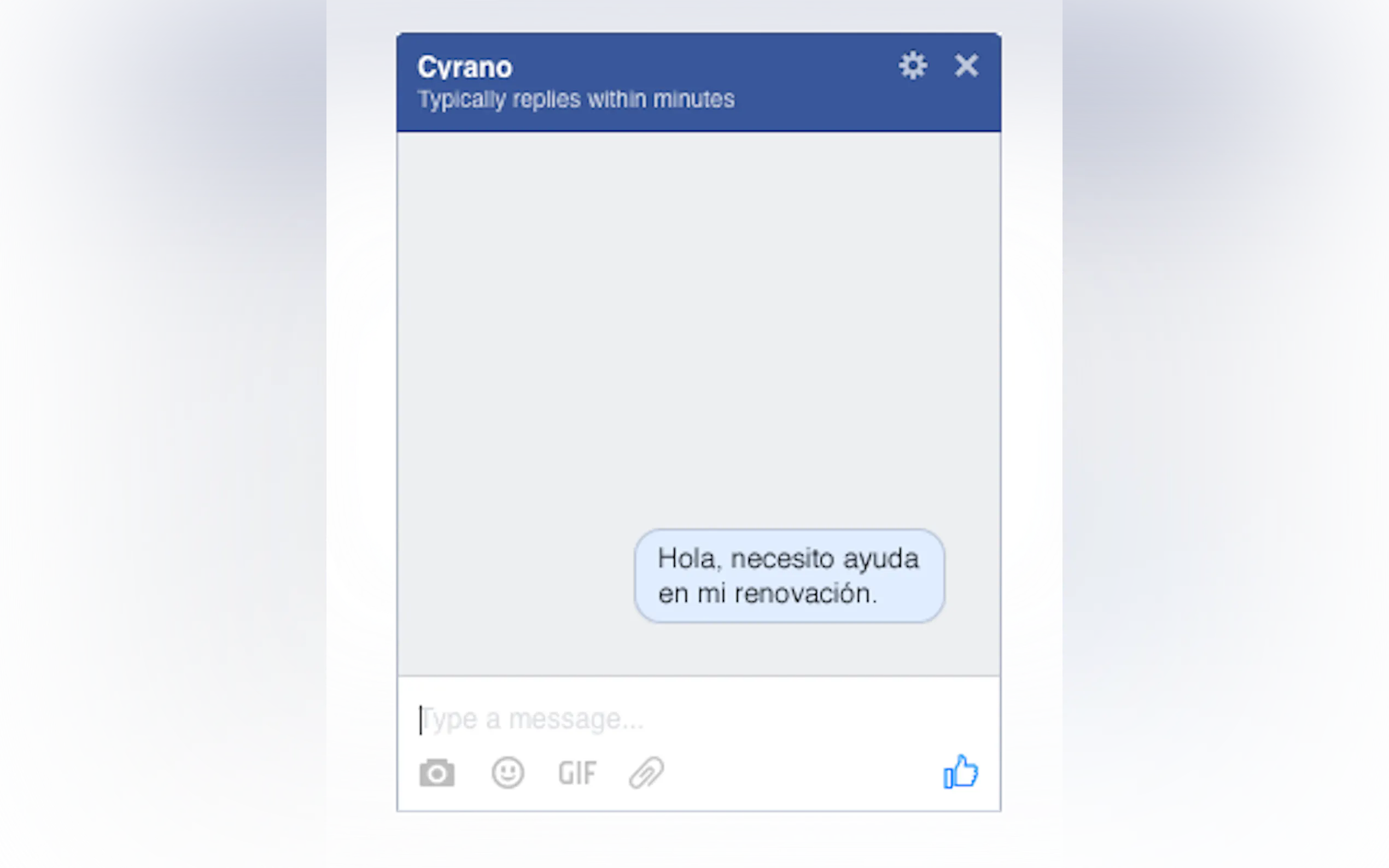
Task: Open the emoji picker smiley icon
Action: (507, 773)
